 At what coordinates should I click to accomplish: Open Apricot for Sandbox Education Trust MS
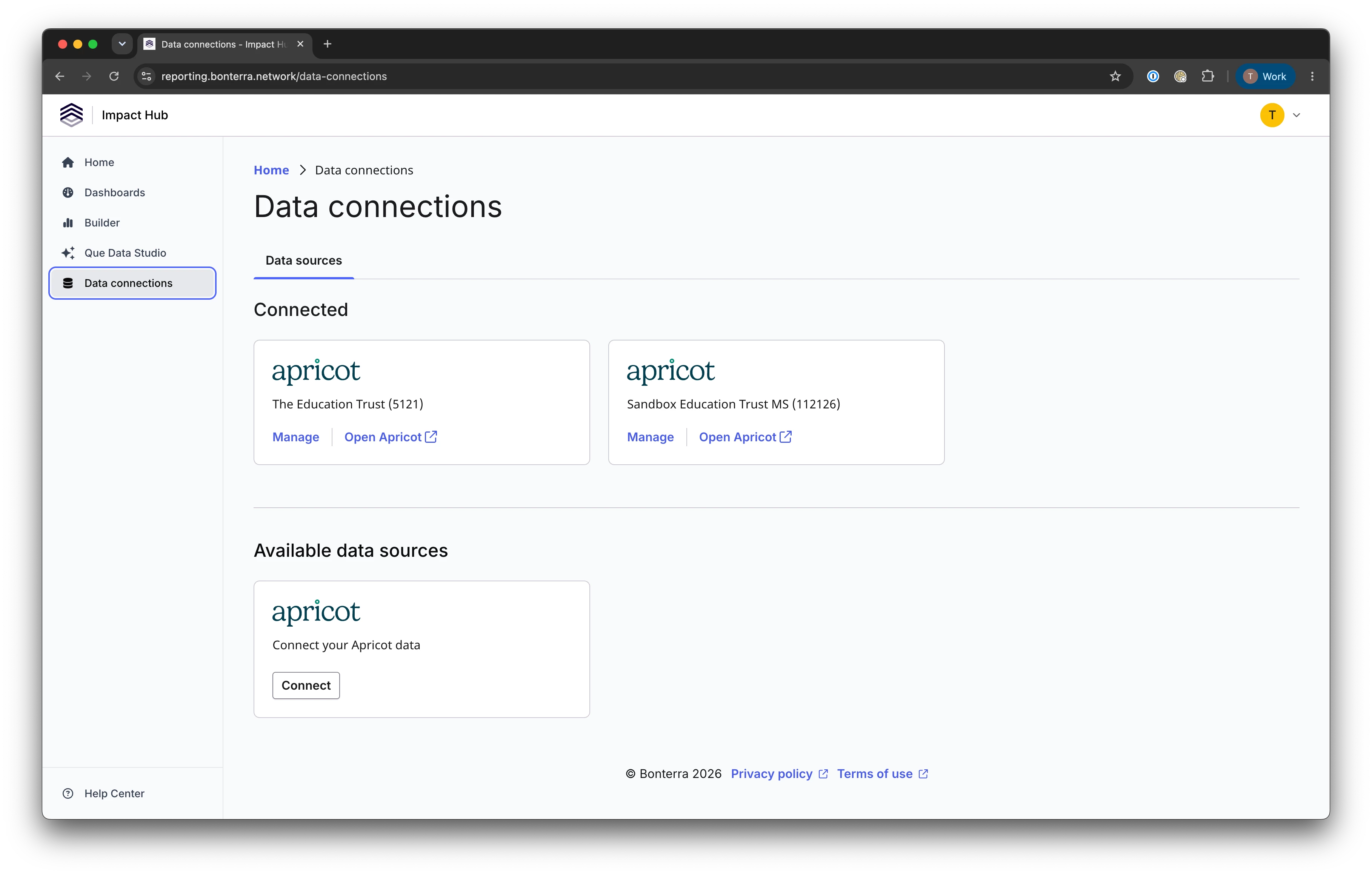746,437
